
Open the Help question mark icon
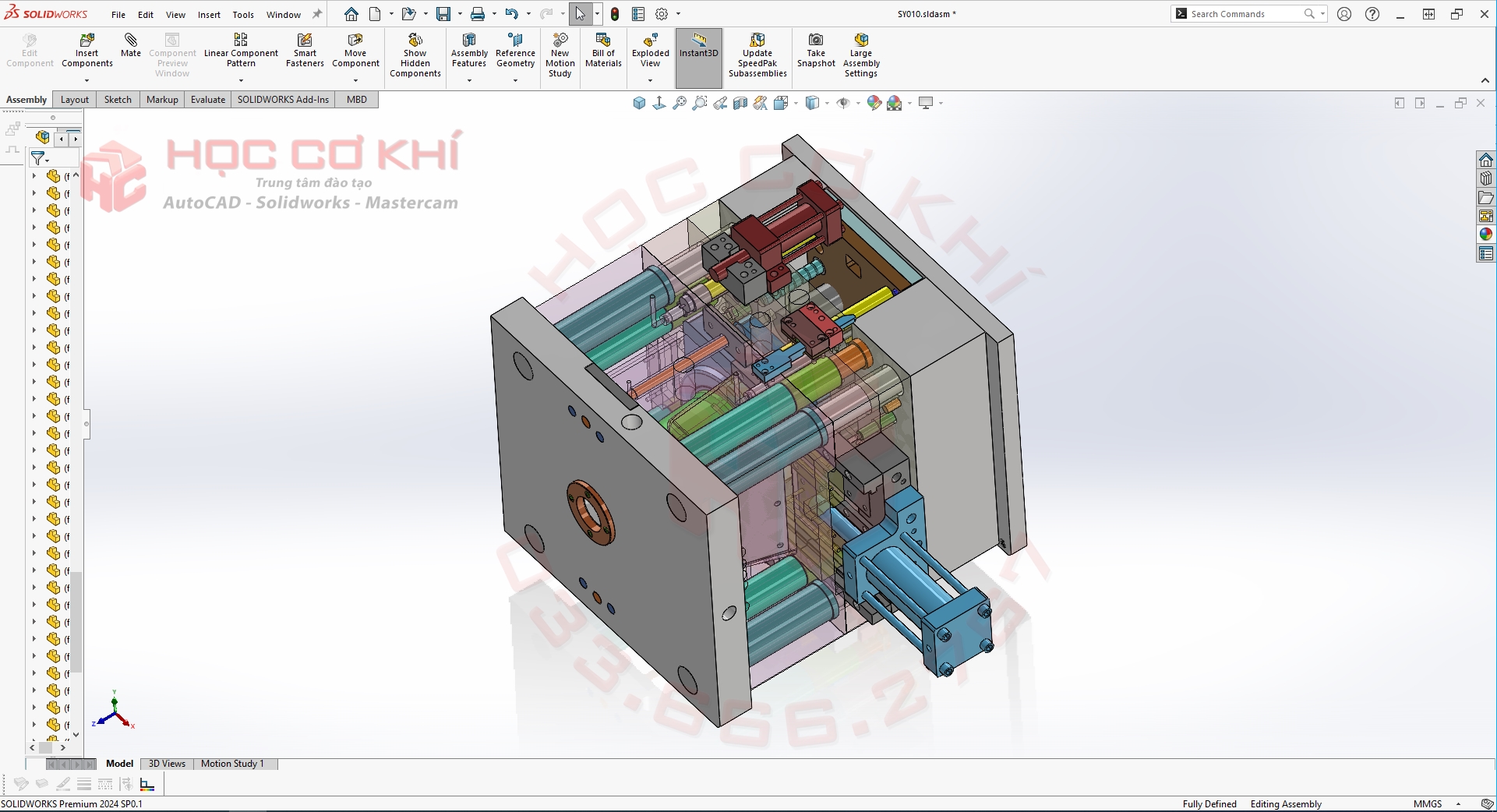point(1372,14)
